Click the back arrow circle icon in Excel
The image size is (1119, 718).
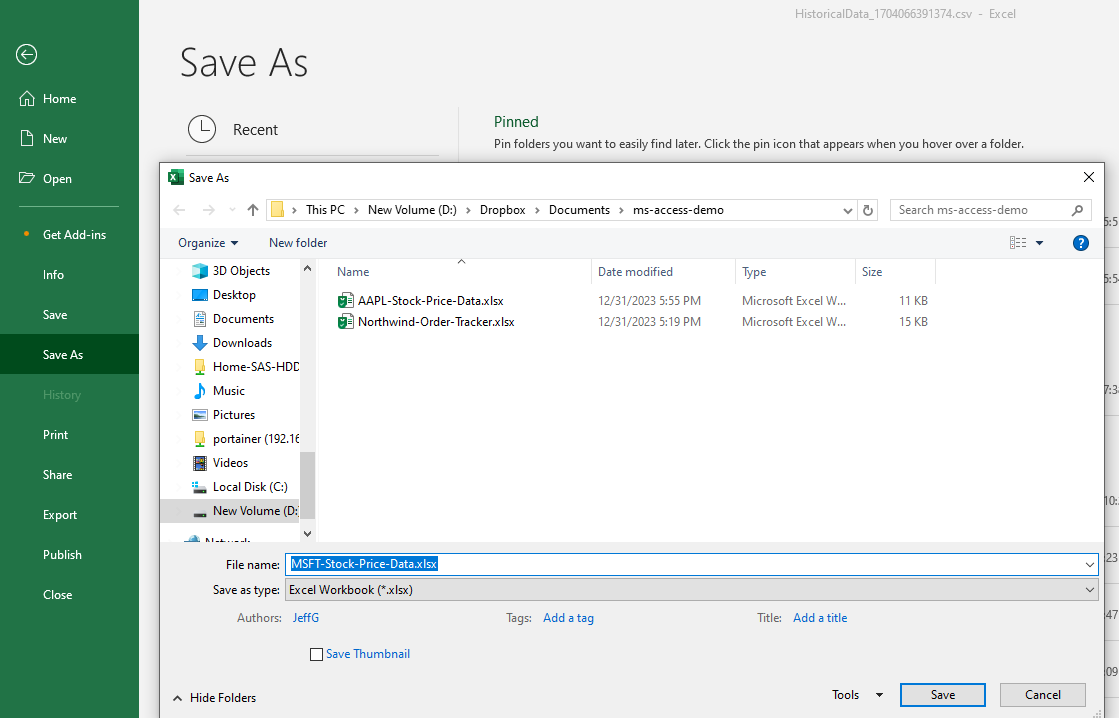click(27, 55)
